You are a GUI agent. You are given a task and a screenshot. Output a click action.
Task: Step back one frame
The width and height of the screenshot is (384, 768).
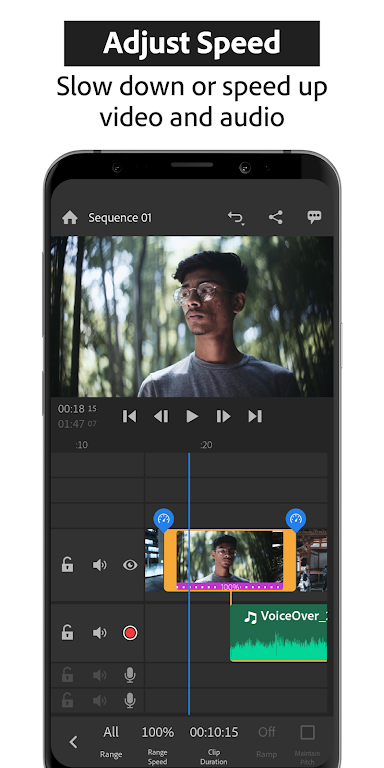click(161, 416)
